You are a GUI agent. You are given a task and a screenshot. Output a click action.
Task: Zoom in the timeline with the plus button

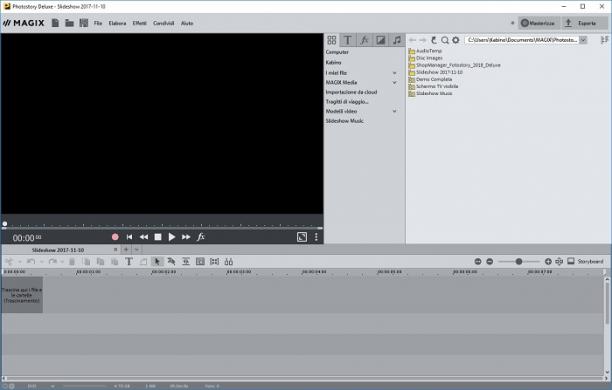[548, 262]
